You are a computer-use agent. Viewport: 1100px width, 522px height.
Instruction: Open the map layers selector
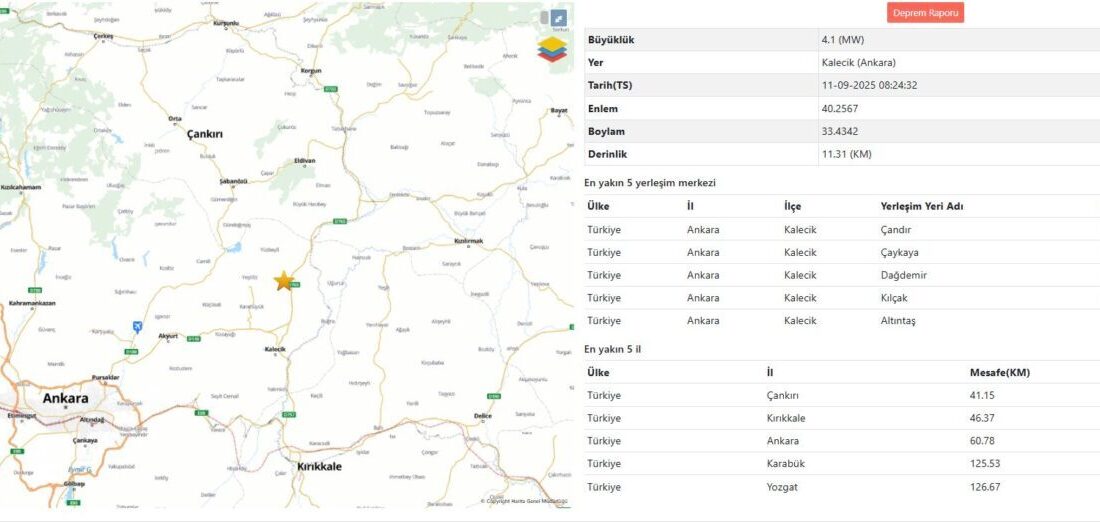(x=552, y=49)
